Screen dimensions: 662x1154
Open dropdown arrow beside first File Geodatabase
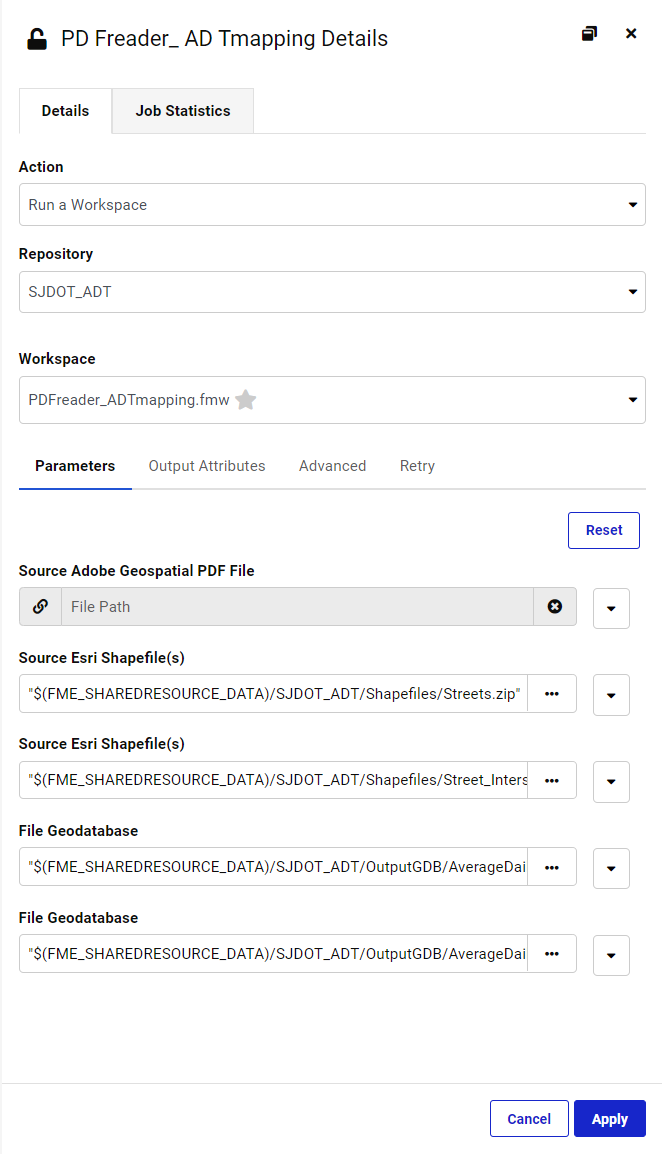[x=611, y=868]
